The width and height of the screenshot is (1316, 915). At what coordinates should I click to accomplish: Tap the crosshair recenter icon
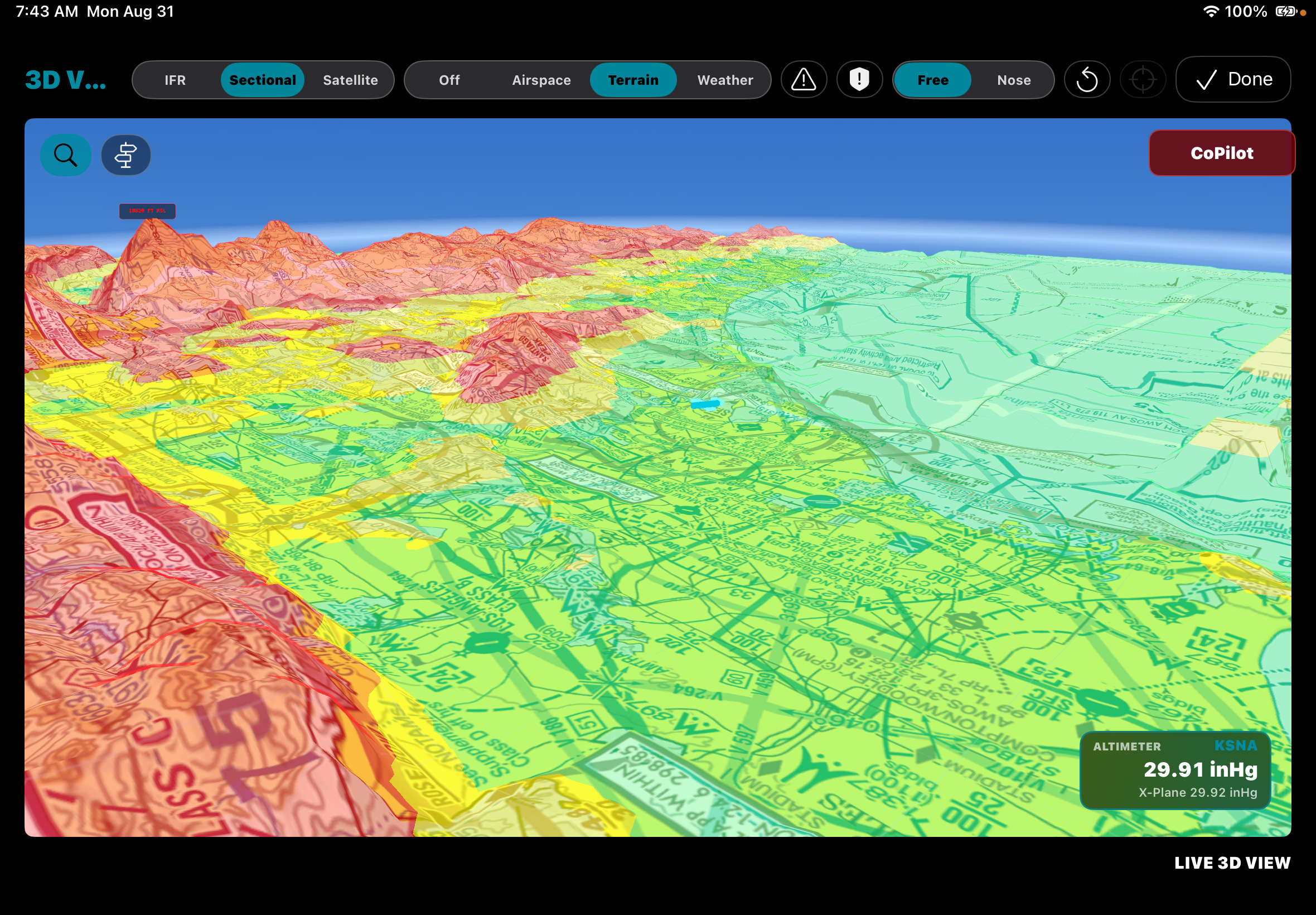pyautogui.click(x=1143, y=80)
